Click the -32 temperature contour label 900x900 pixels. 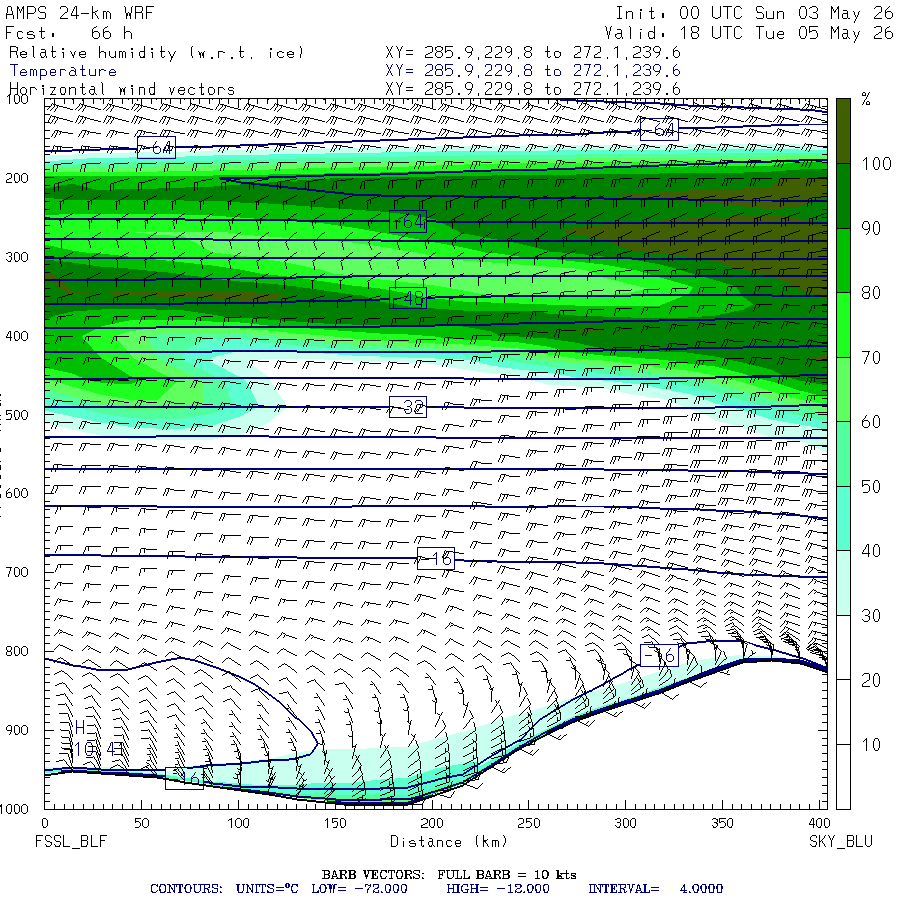point(408,407)
